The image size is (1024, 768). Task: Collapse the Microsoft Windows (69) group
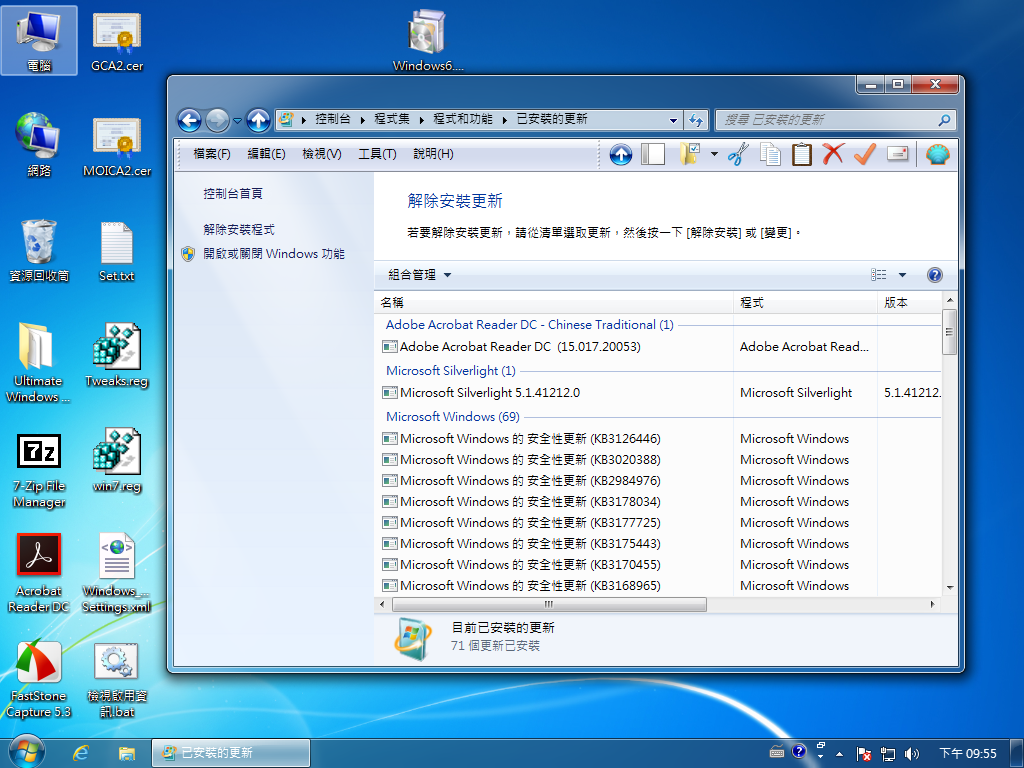tap(453, 417)
